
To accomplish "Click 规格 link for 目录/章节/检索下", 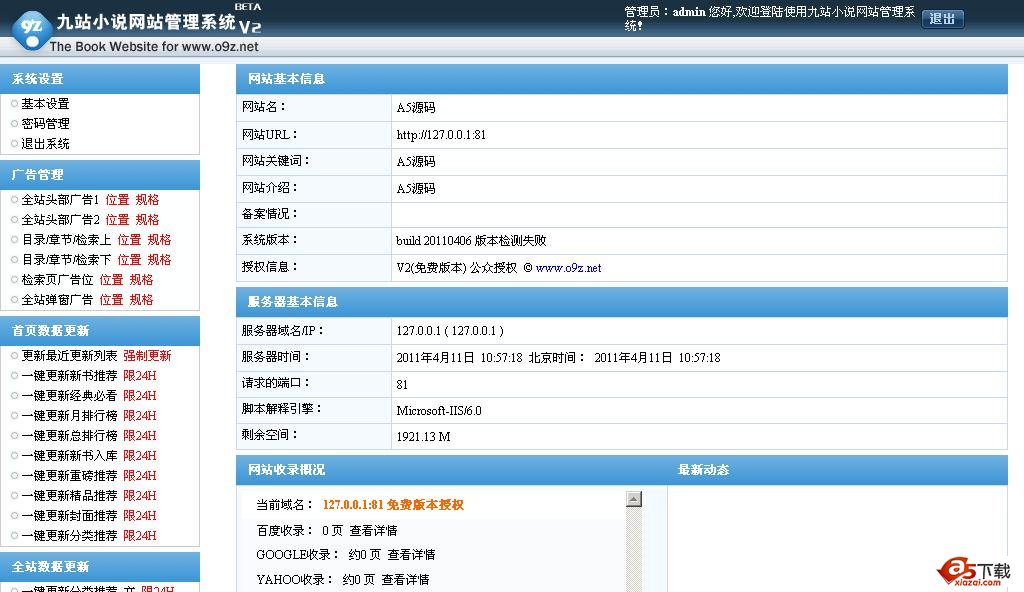I will pyautogui.click(x=159, y=260).
